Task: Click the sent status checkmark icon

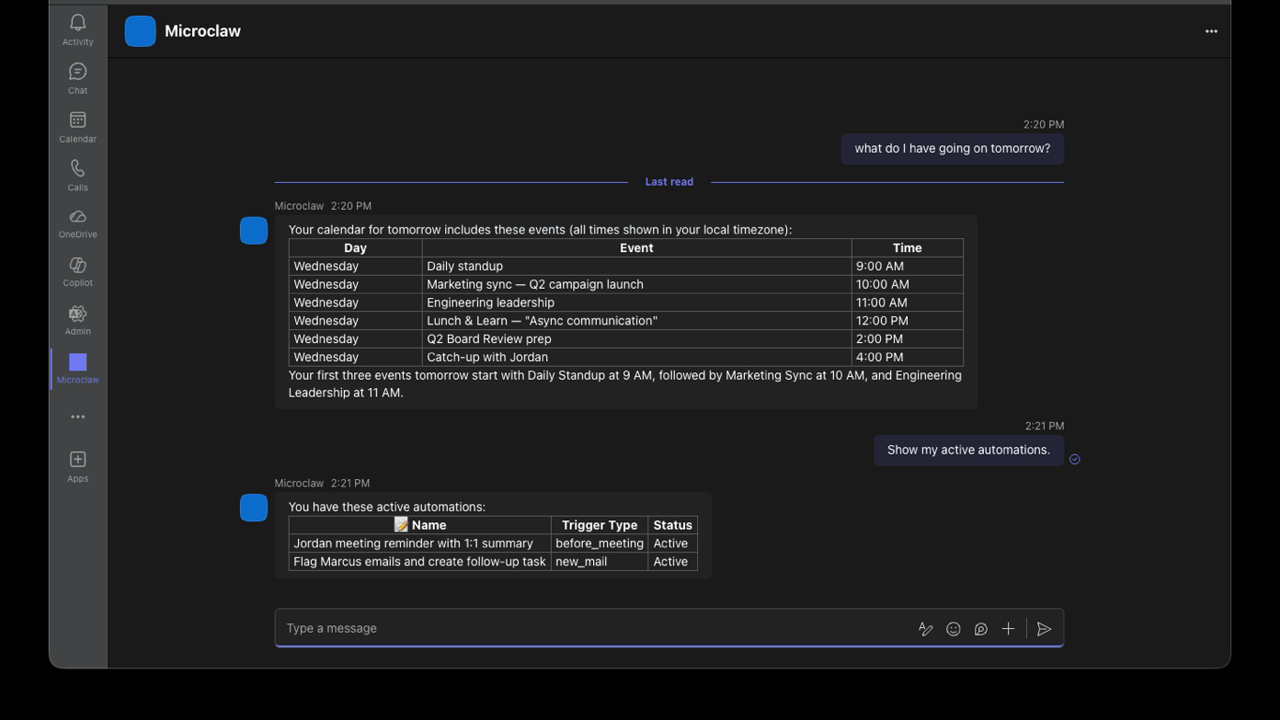Action: tap(1075, 459)
